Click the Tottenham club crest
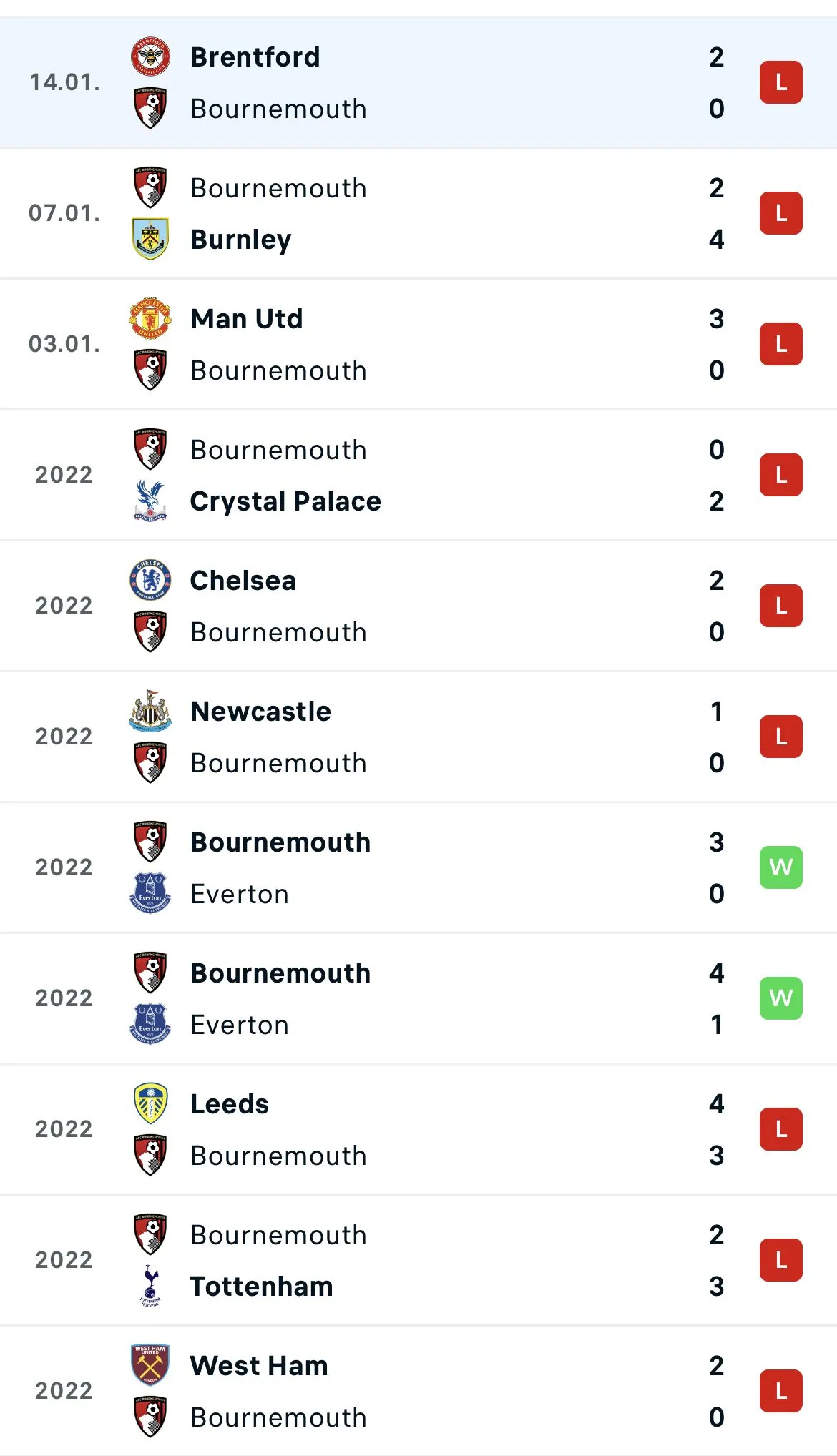This screenshot has height=1456, width=837. click(x=150, y=1286)
